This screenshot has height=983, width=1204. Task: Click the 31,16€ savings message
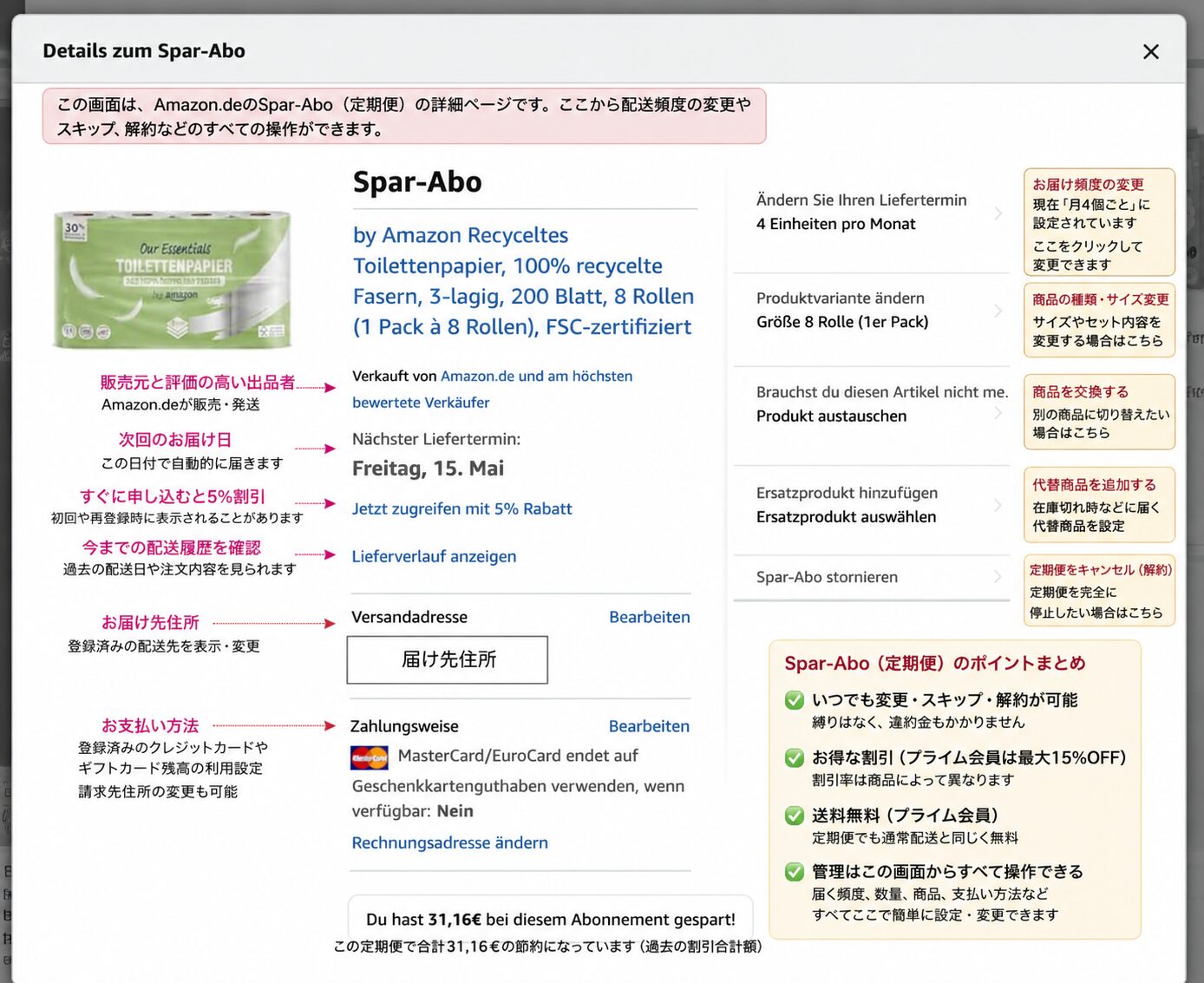(551, 920)
